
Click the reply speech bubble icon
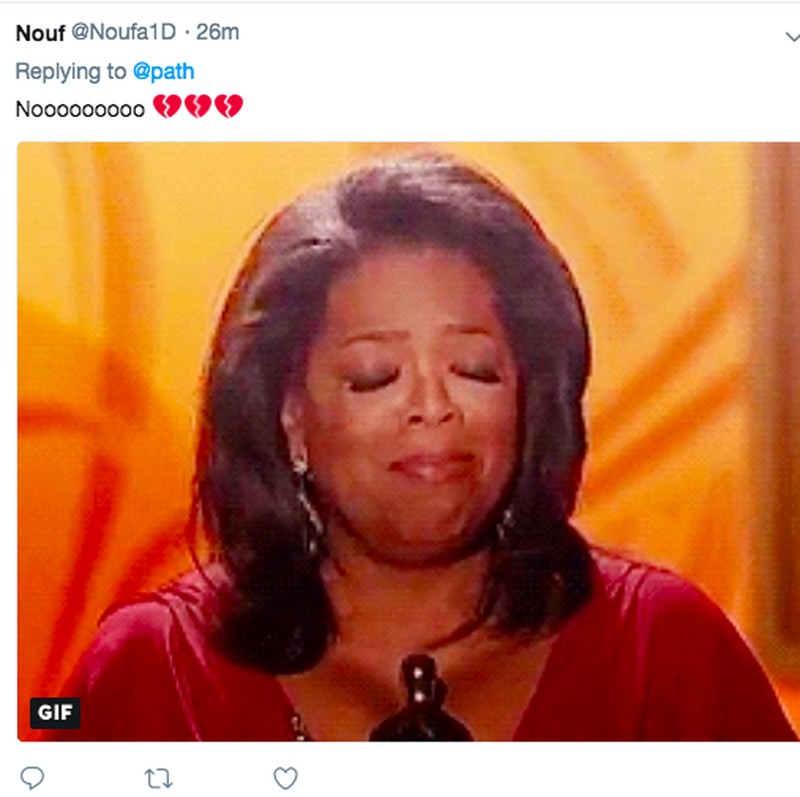(x=32, y=777)
